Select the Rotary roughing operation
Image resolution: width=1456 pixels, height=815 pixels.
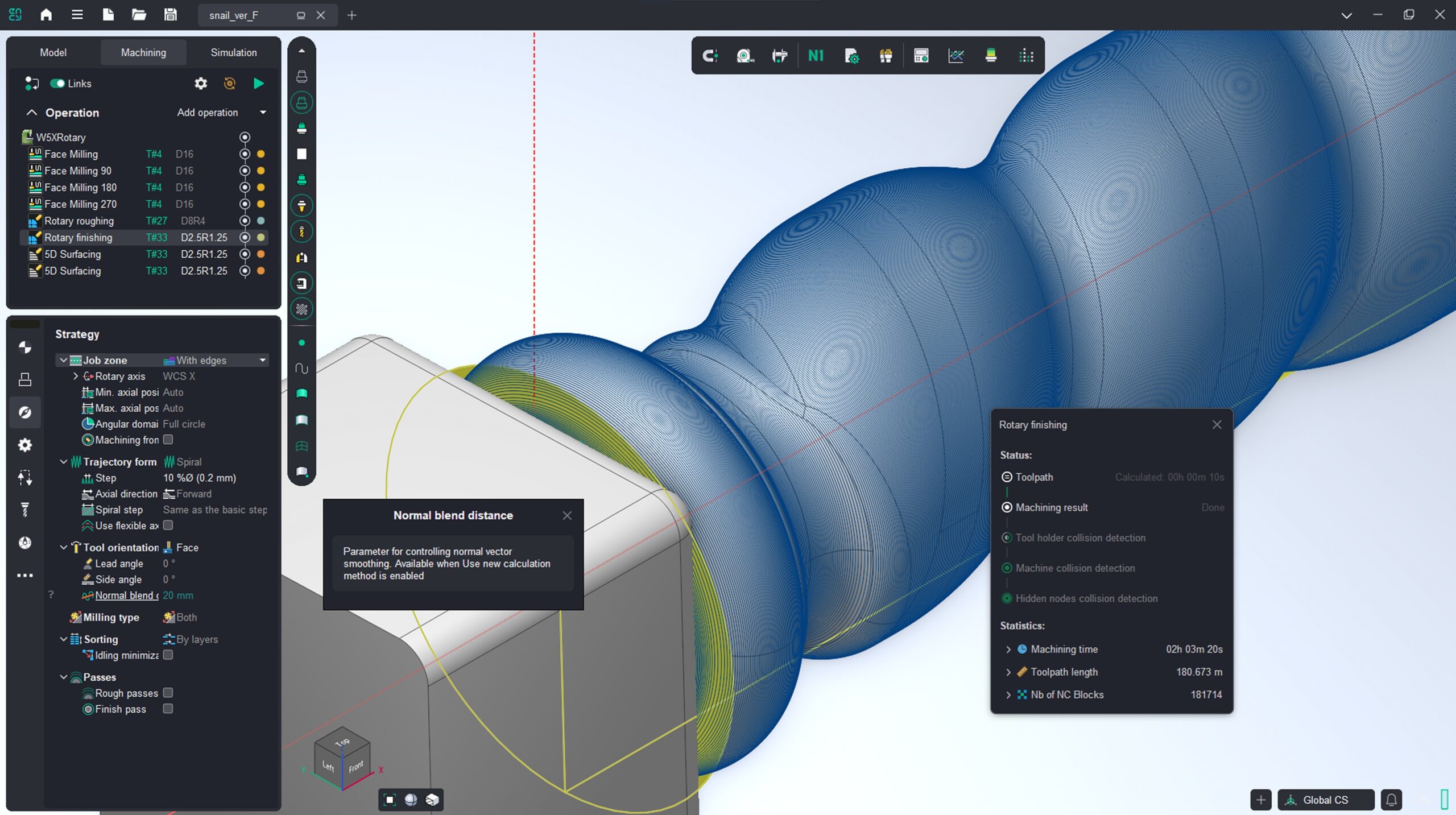coord(79,221)
